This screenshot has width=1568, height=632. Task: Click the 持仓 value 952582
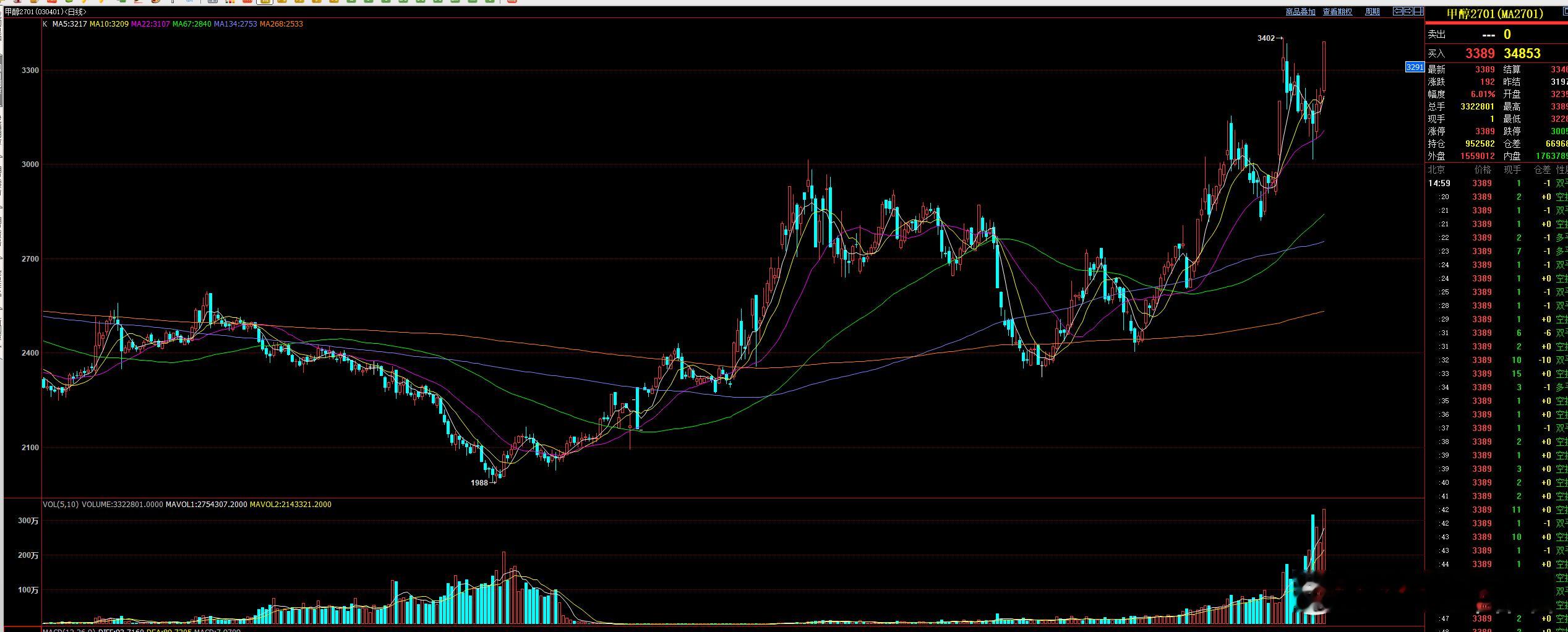(x=1480, y=144)
